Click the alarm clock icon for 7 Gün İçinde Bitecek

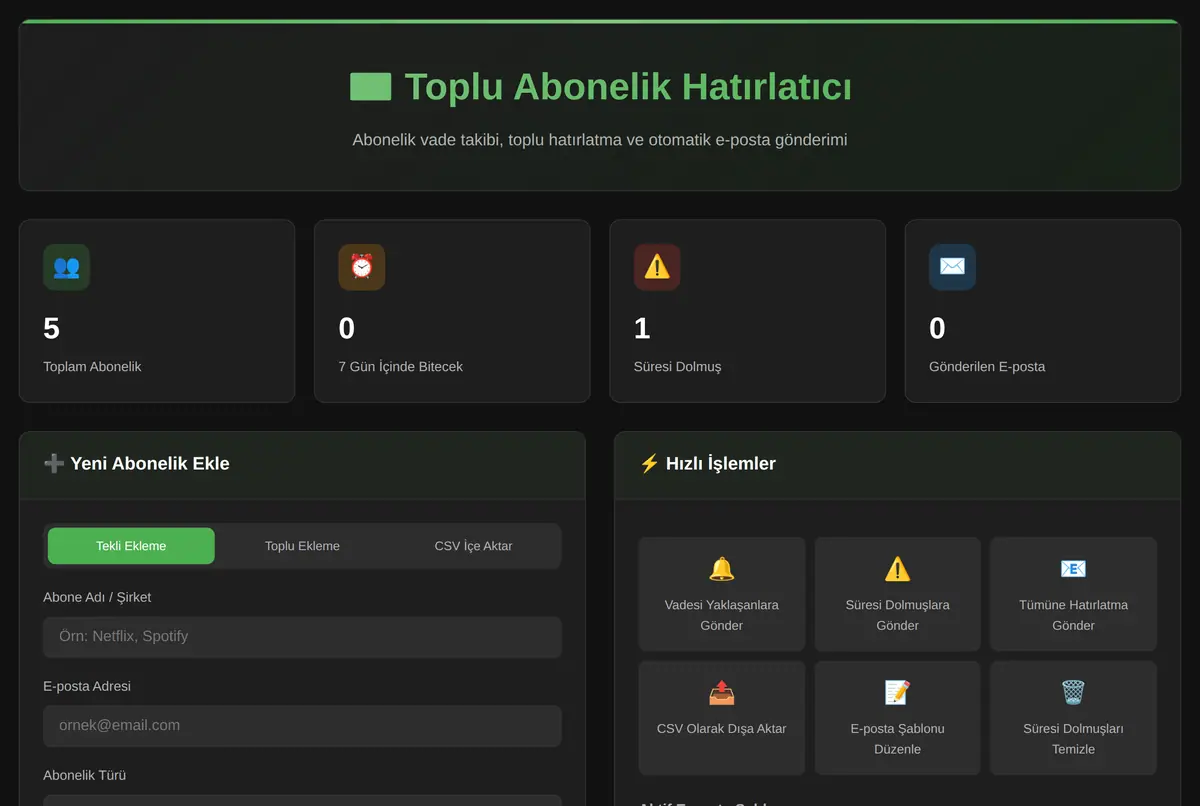point(361,267)
